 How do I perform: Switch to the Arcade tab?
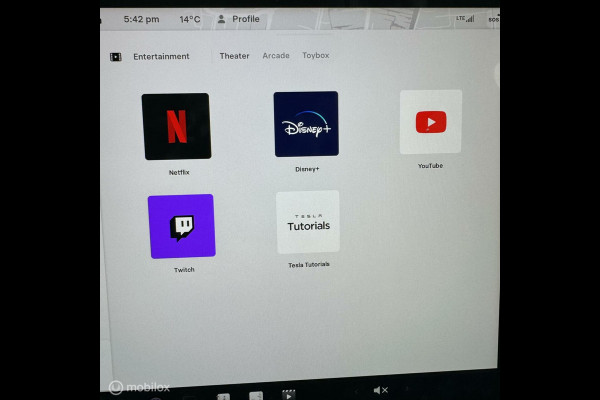tap(276, 56)
